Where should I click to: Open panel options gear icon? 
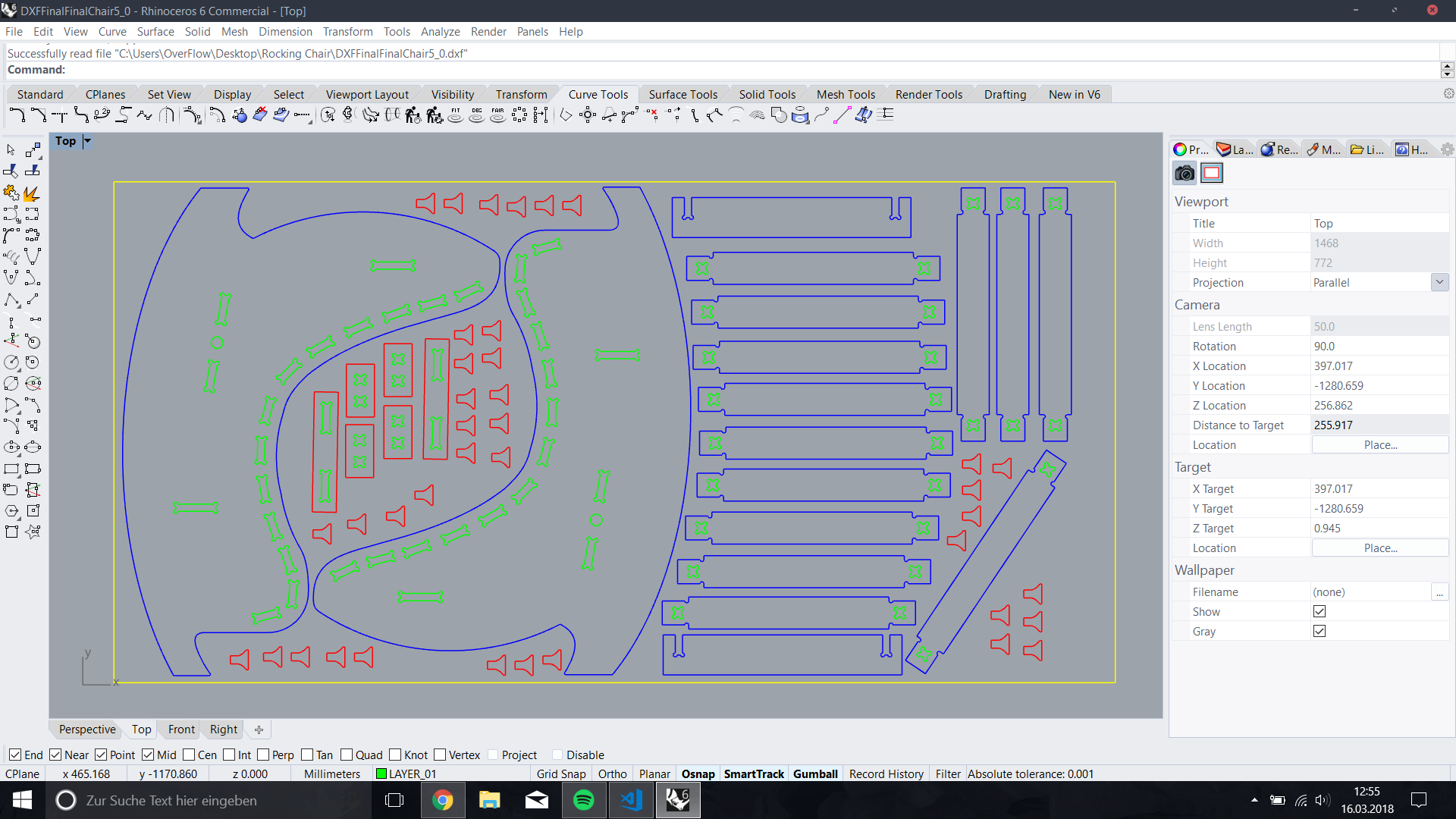[x=1447, y=149]
